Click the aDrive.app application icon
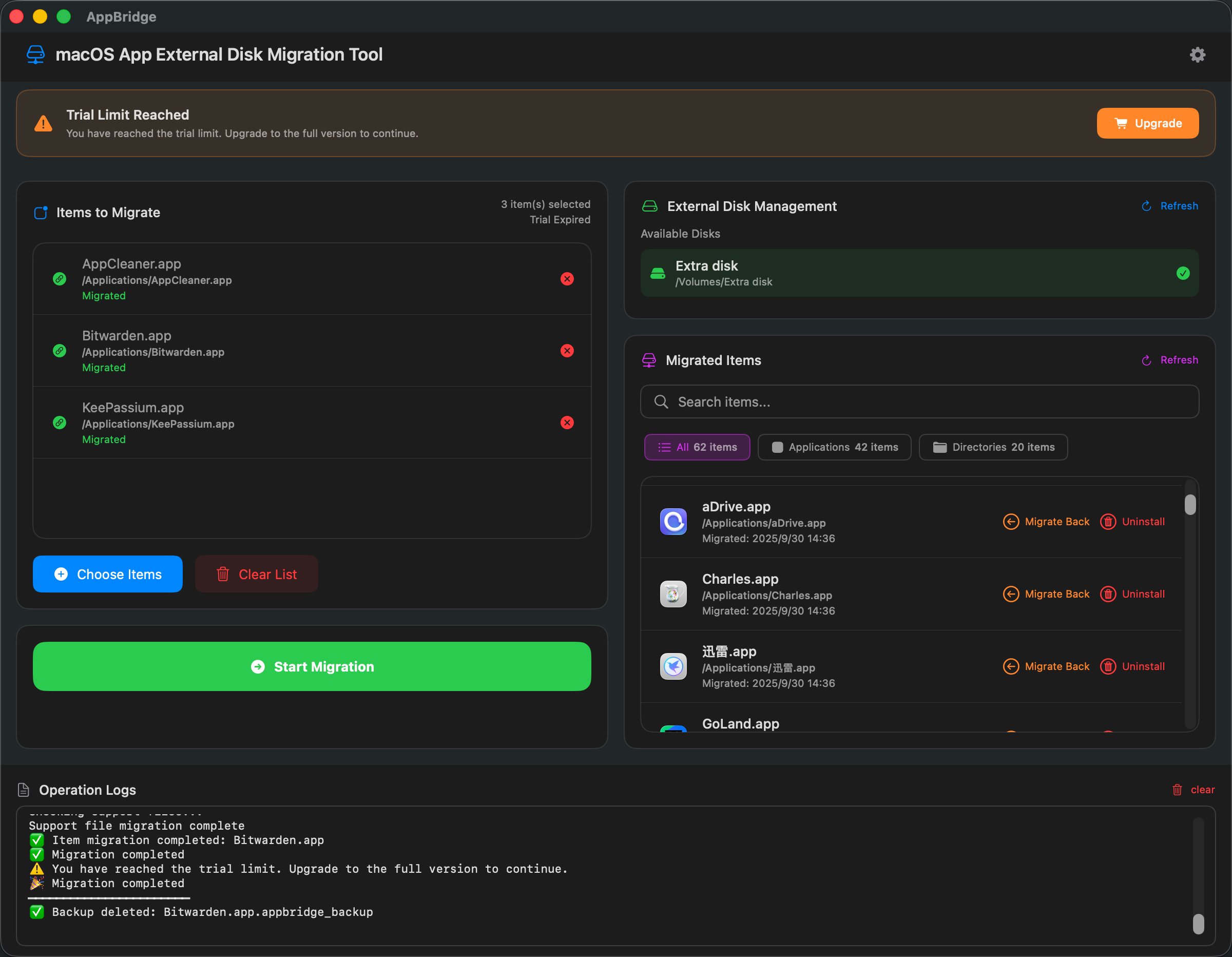This screenshot has width=1232, height=957. [x=672, y=522]
